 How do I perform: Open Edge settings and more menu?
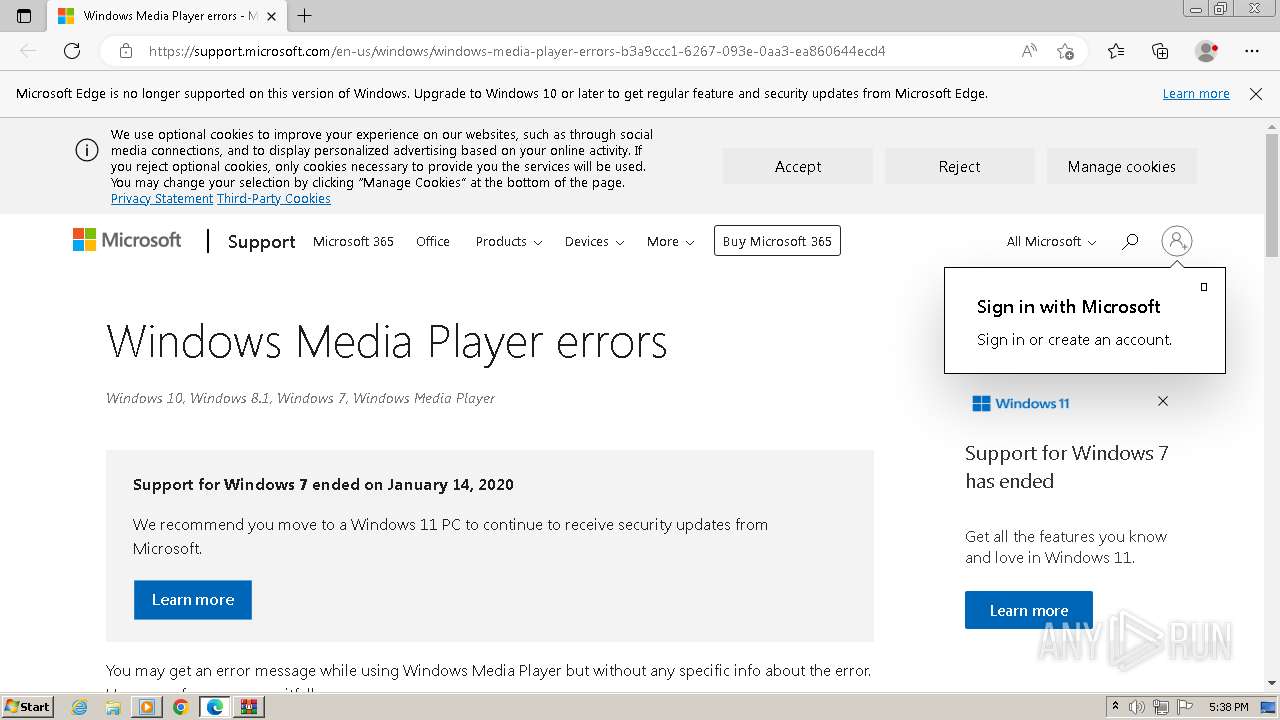tap(1252, 51)
